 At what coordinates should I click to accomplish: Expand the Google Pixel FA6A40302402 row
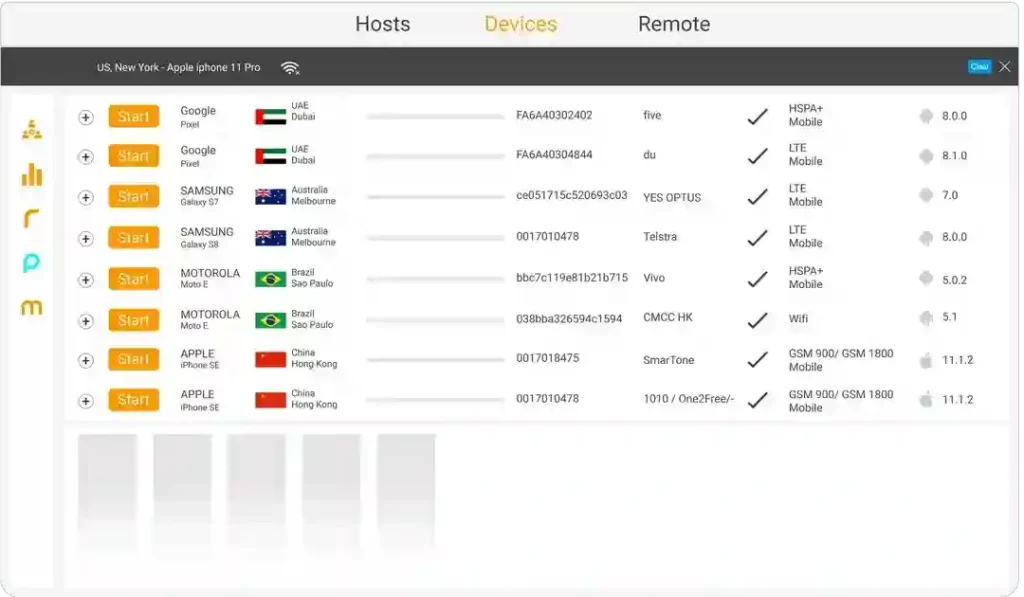[x=86, y=117]
